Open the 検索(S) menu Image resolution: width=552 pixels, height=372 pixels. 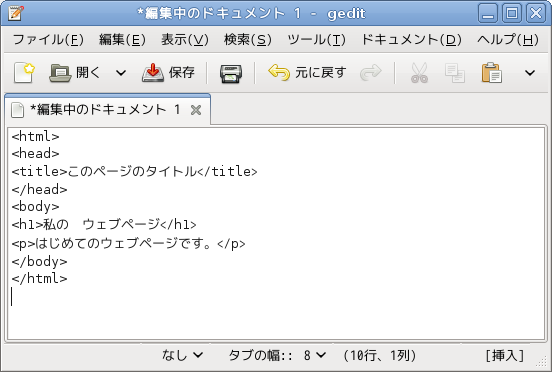pyautogui.click(x=248, y=40)
